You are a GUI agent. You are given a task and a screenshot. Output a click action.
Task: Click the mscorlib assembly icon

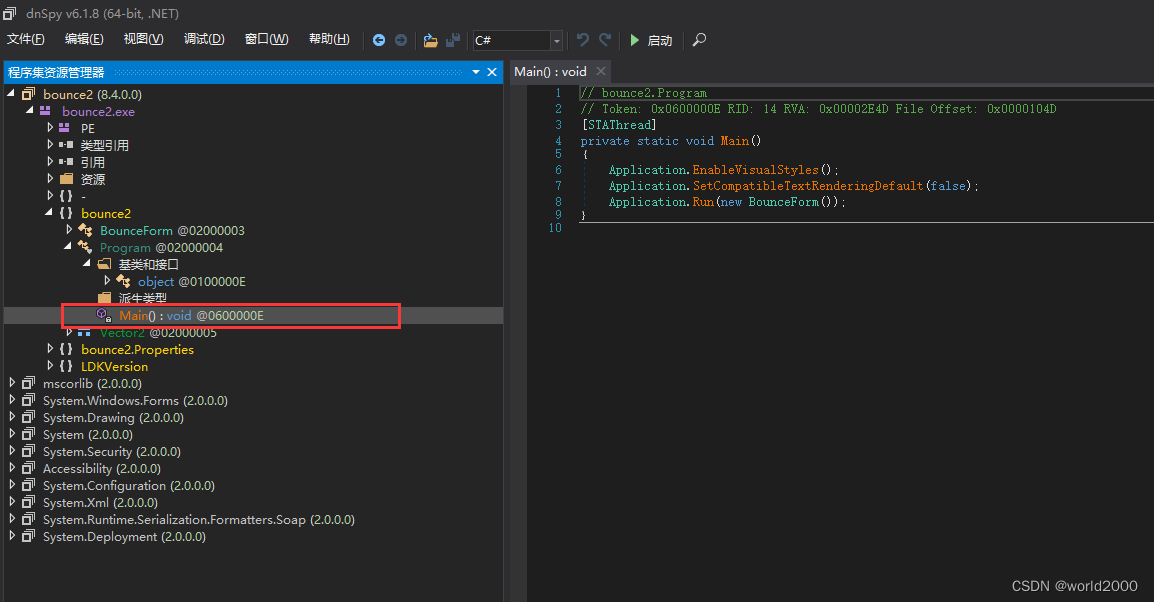[28, 383]
